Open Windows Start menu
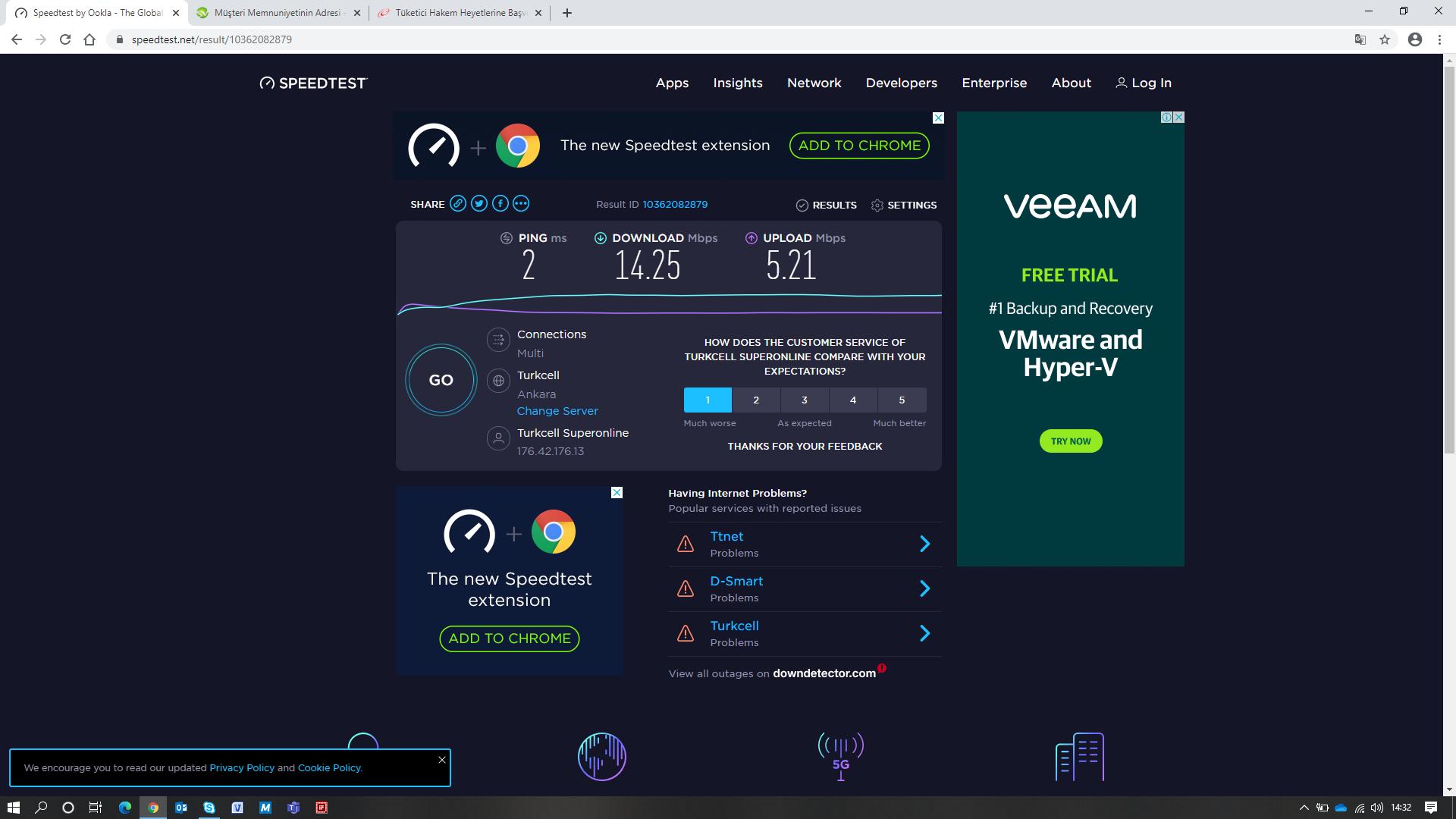The height and width of the screenshot is (819, 1456). click(x=14, y=808)
